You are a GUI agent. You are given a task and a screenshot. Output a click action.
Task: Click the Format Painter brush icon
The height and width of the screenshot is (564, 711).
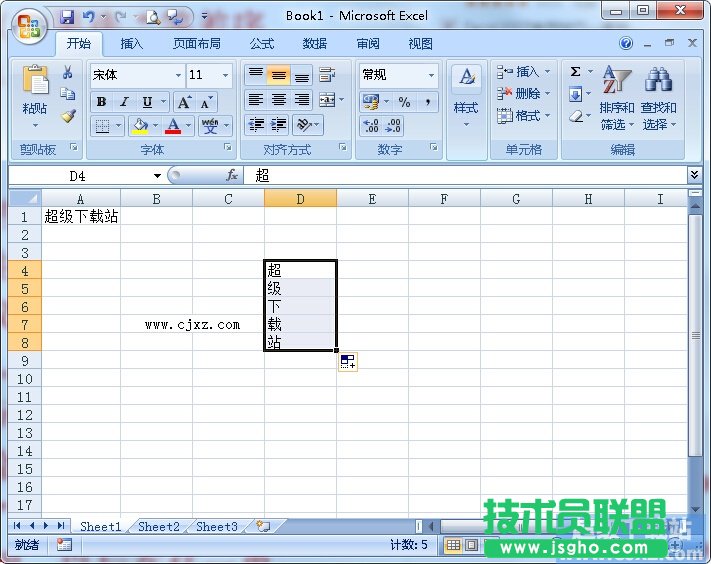[x=68, y=115]
